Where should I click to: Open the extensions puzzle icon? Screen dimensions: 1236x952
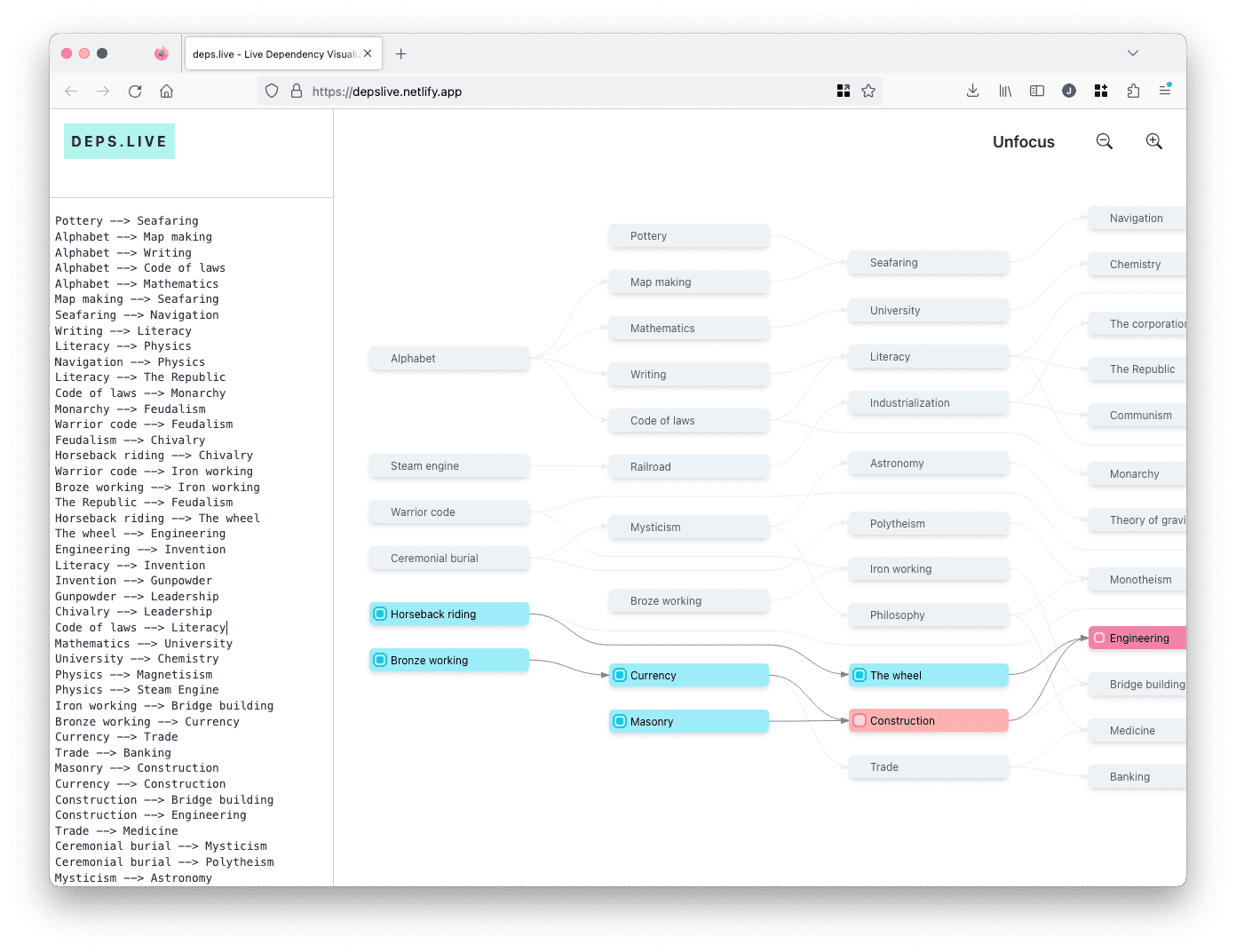coord(1133,91)
